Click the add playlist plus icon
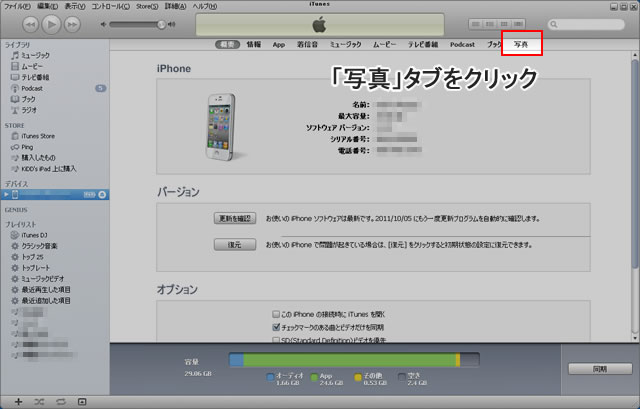Viewport: 640px width, 409px height. [18, 402]
